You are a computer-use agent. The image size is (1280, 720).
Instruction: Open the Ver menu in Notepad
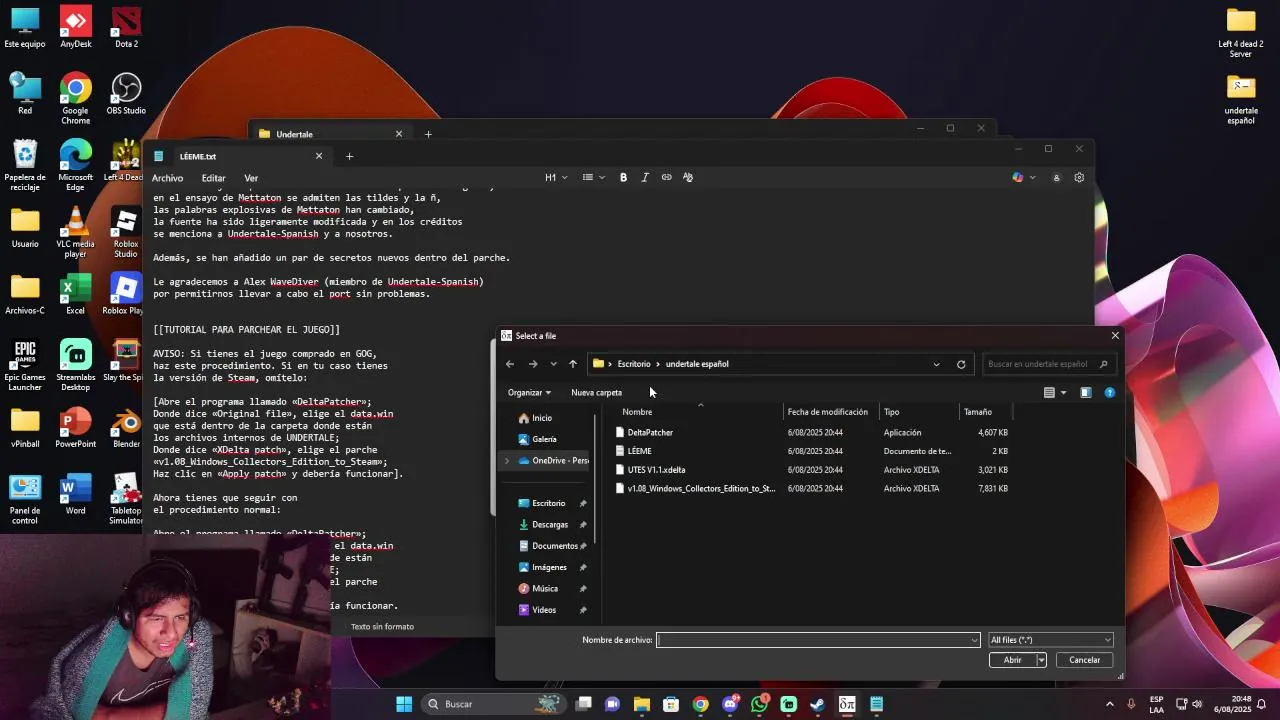pos(251,178)
